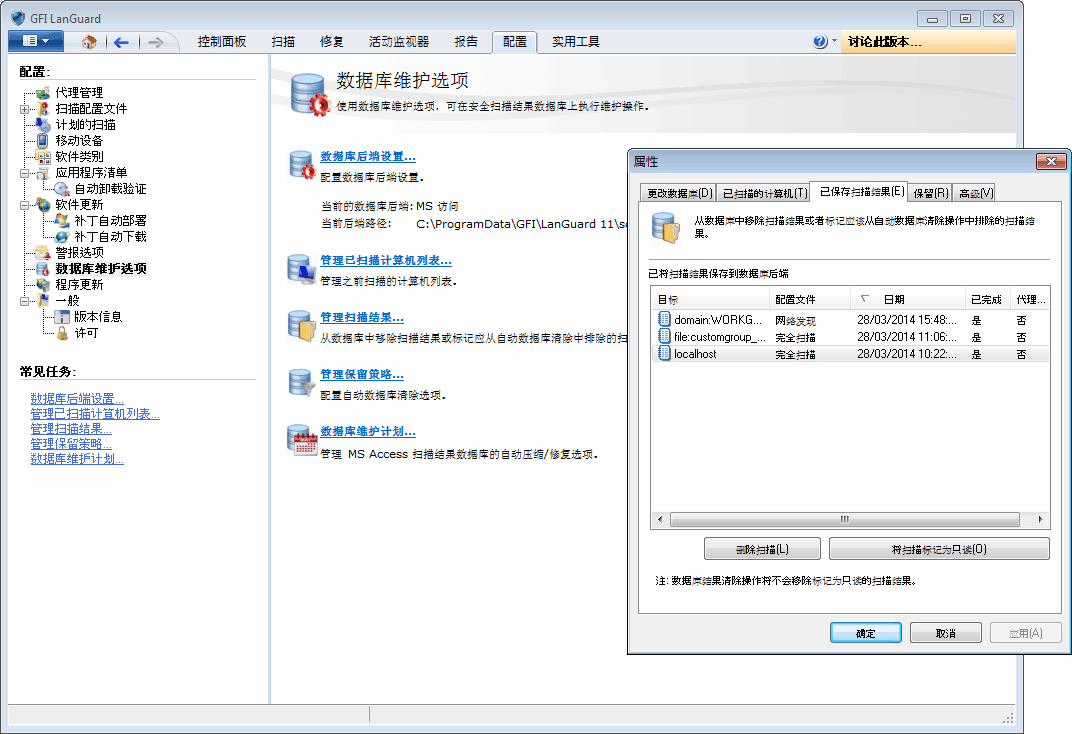The image size is (1072, 734).
Task: Sort scan list by 目标 column header
Action: tap(710, 299)
